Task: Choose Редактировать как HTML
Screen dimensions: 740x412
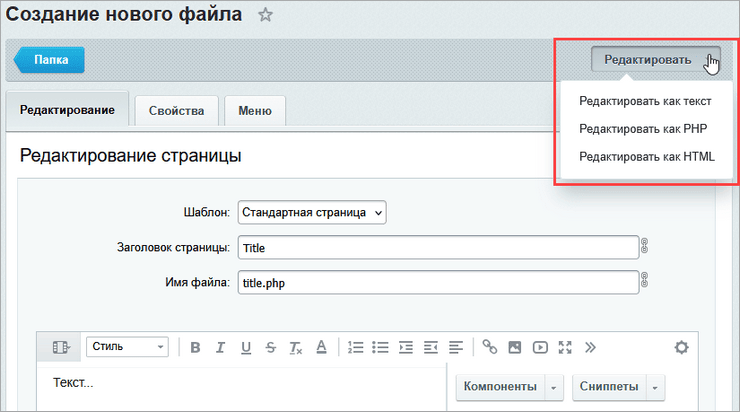Action: click(647, 157)
